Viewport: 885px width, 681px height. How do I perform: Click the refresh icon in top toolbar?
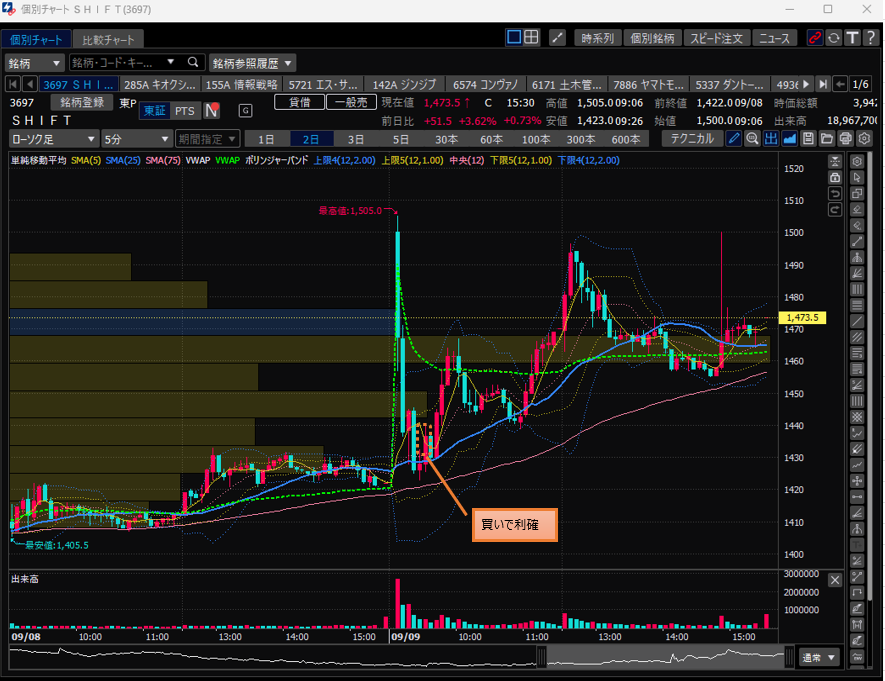(834, 38)
